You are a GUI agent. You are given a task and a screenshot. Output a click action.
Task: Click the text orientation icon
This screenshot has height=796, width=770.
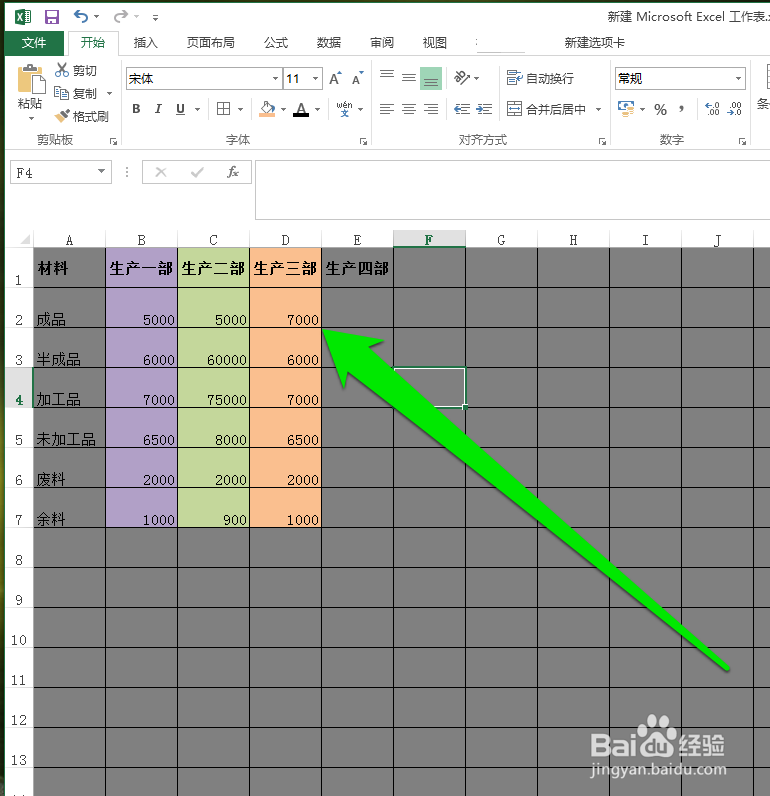coord(462,78)
